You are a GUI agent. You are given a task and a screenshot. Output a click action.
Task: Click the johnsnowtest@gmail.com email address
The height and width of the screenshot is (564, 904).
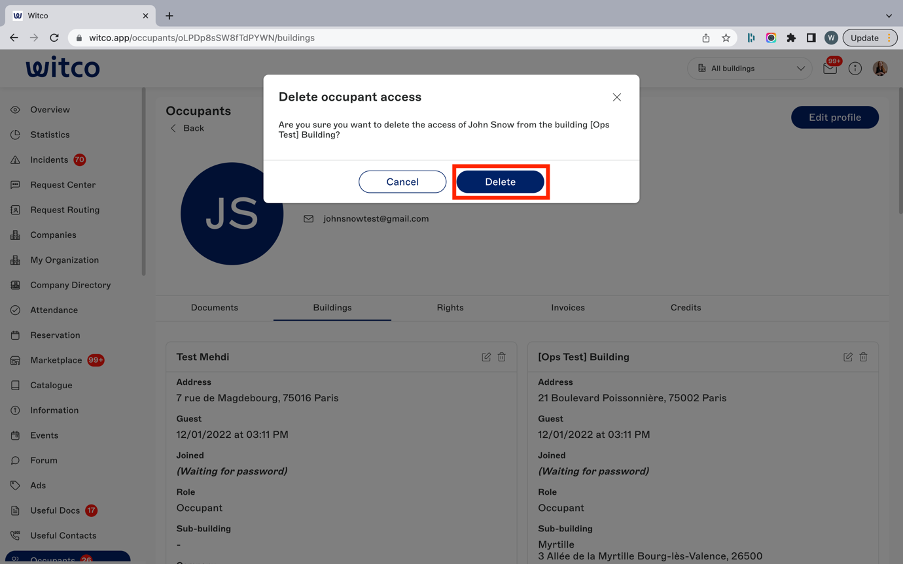click(x=376, y=219)
